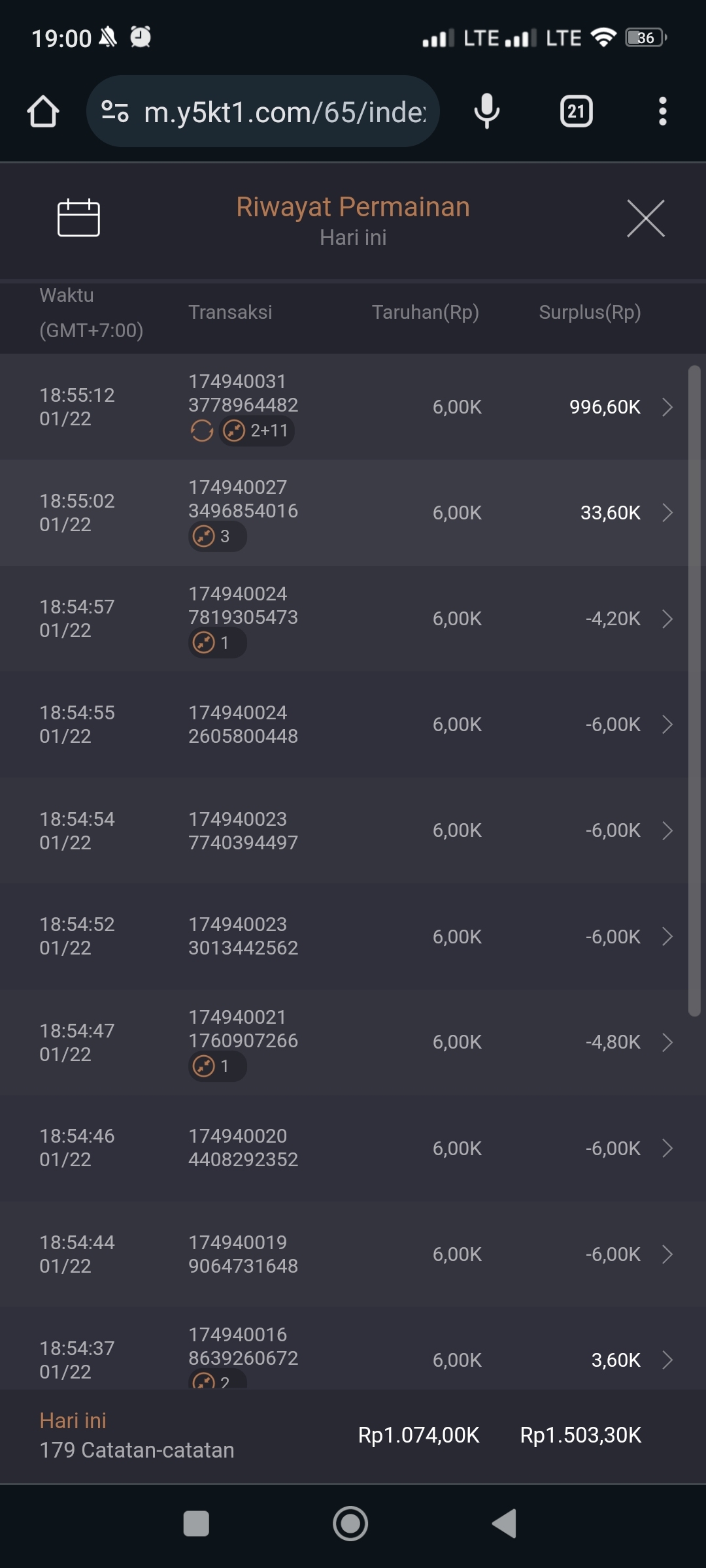The image size is (706, 1568).
Task: Tap the browser home icon
Action: [x=43, y=112]
